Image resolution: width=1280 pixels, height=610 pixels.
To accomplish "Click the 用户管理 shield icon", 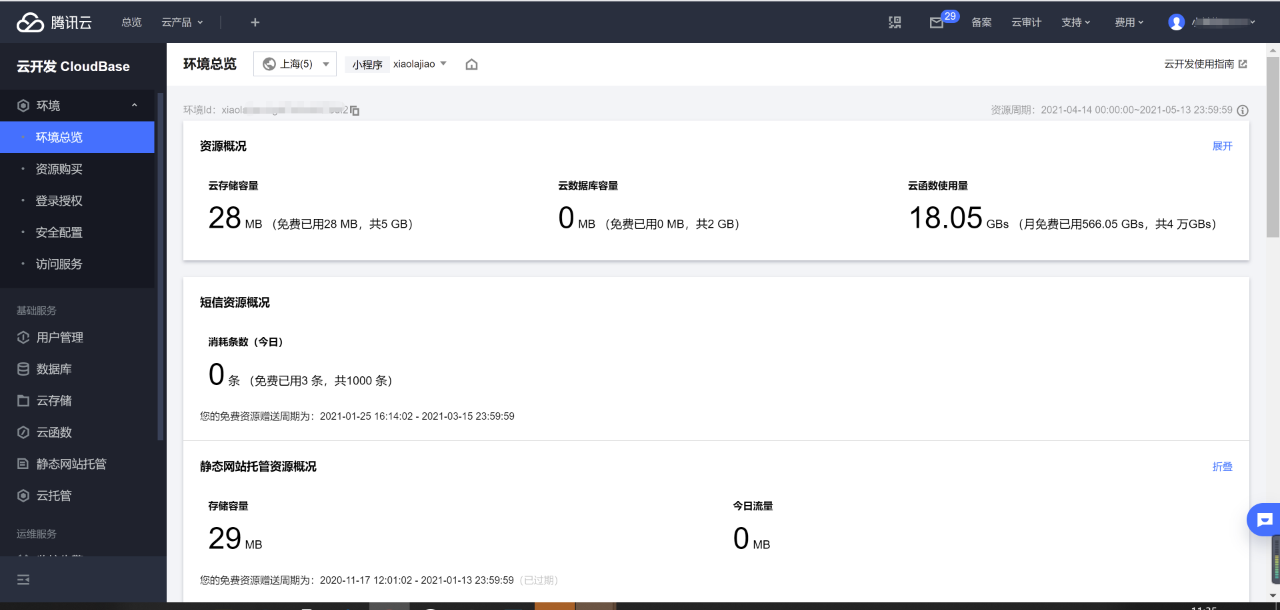I will pos(23,338).
